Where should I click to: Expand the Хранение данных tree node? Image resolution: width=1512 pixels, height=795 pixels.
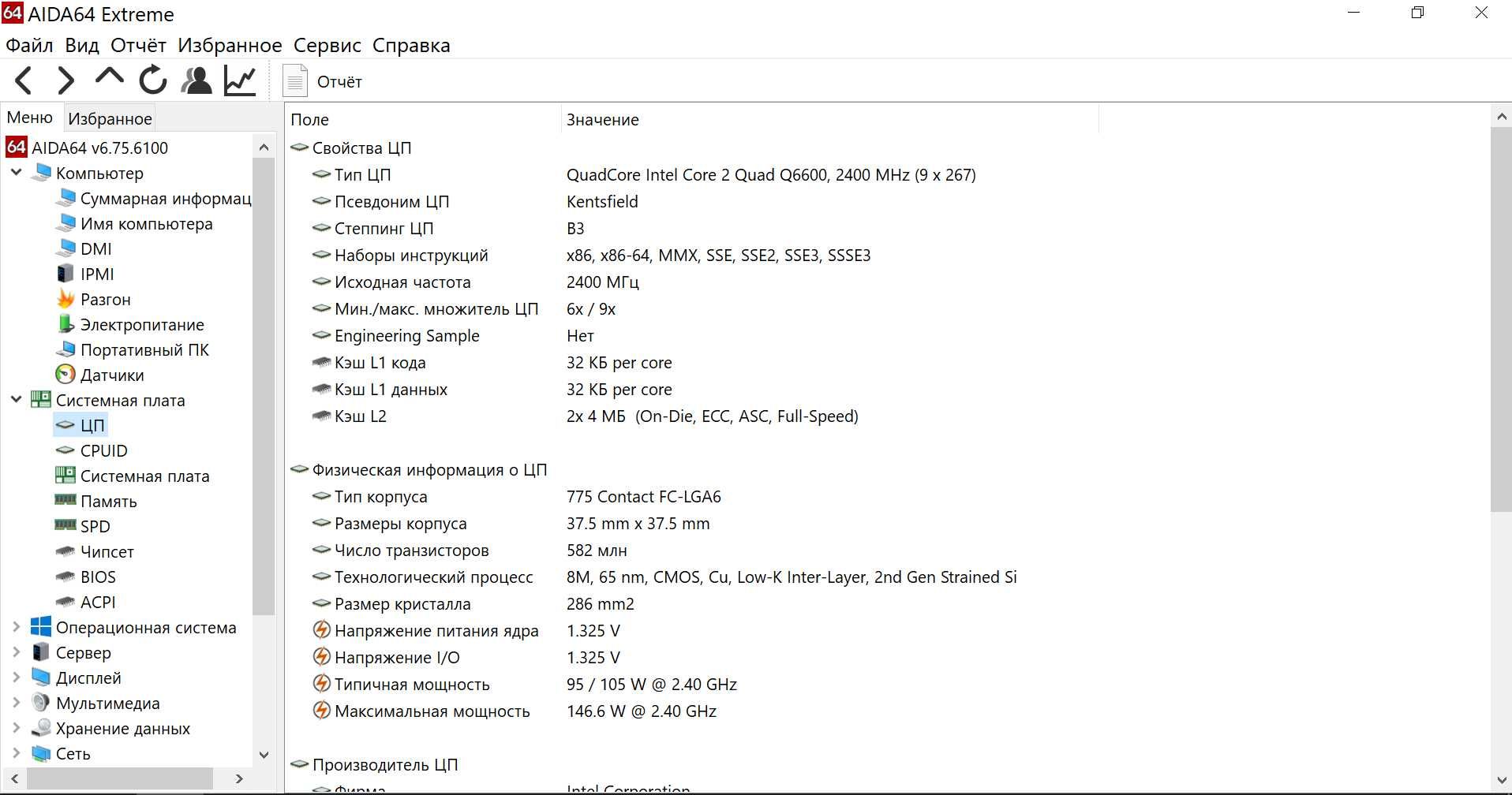[16, 728]
